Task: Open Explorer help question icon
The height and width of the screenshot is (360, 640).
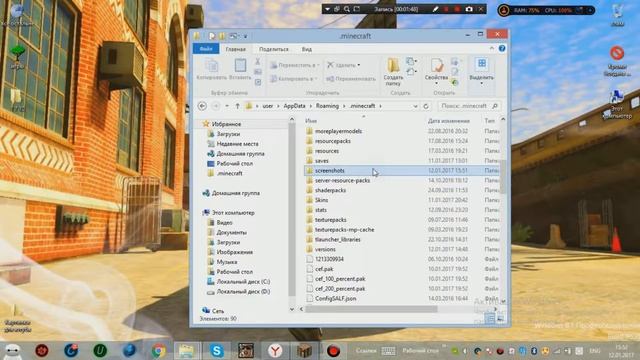Action: point(502,49)
